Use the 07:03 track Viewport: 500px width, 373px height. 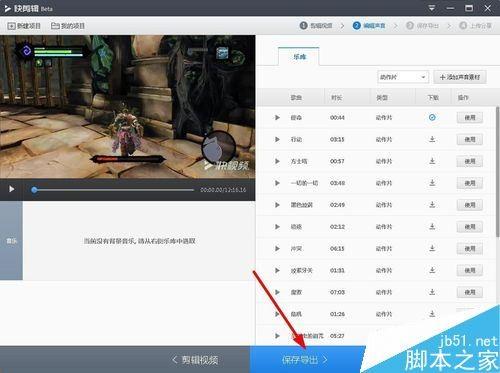click(470, 292)
